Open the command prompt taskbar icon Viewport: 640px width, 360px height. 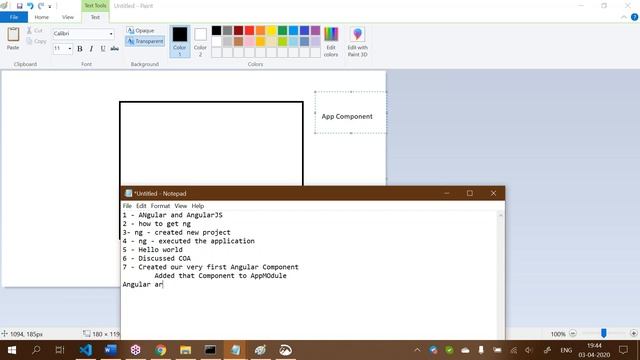210,350
